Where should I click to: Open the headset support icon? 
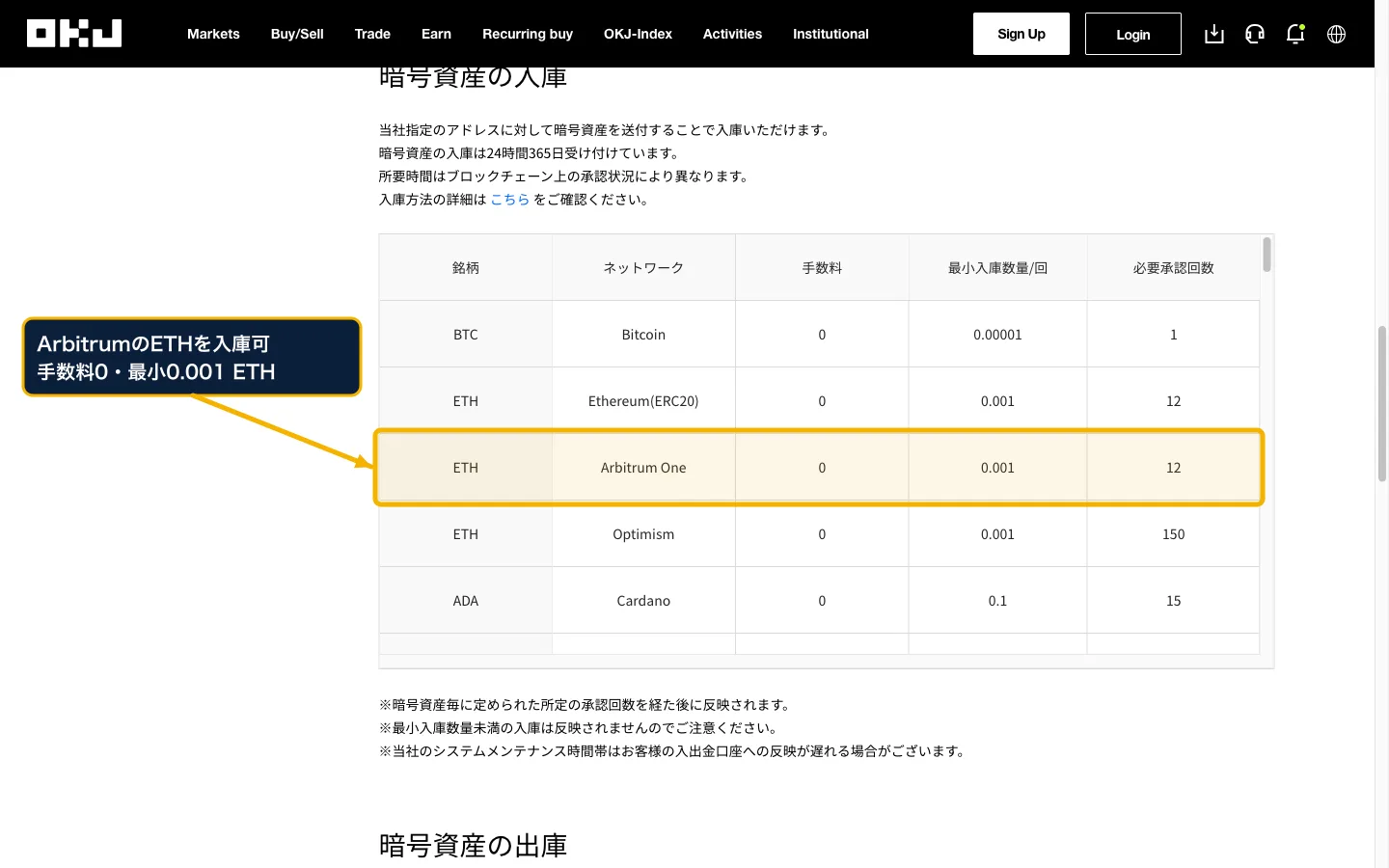click(x=1255, y=34)
